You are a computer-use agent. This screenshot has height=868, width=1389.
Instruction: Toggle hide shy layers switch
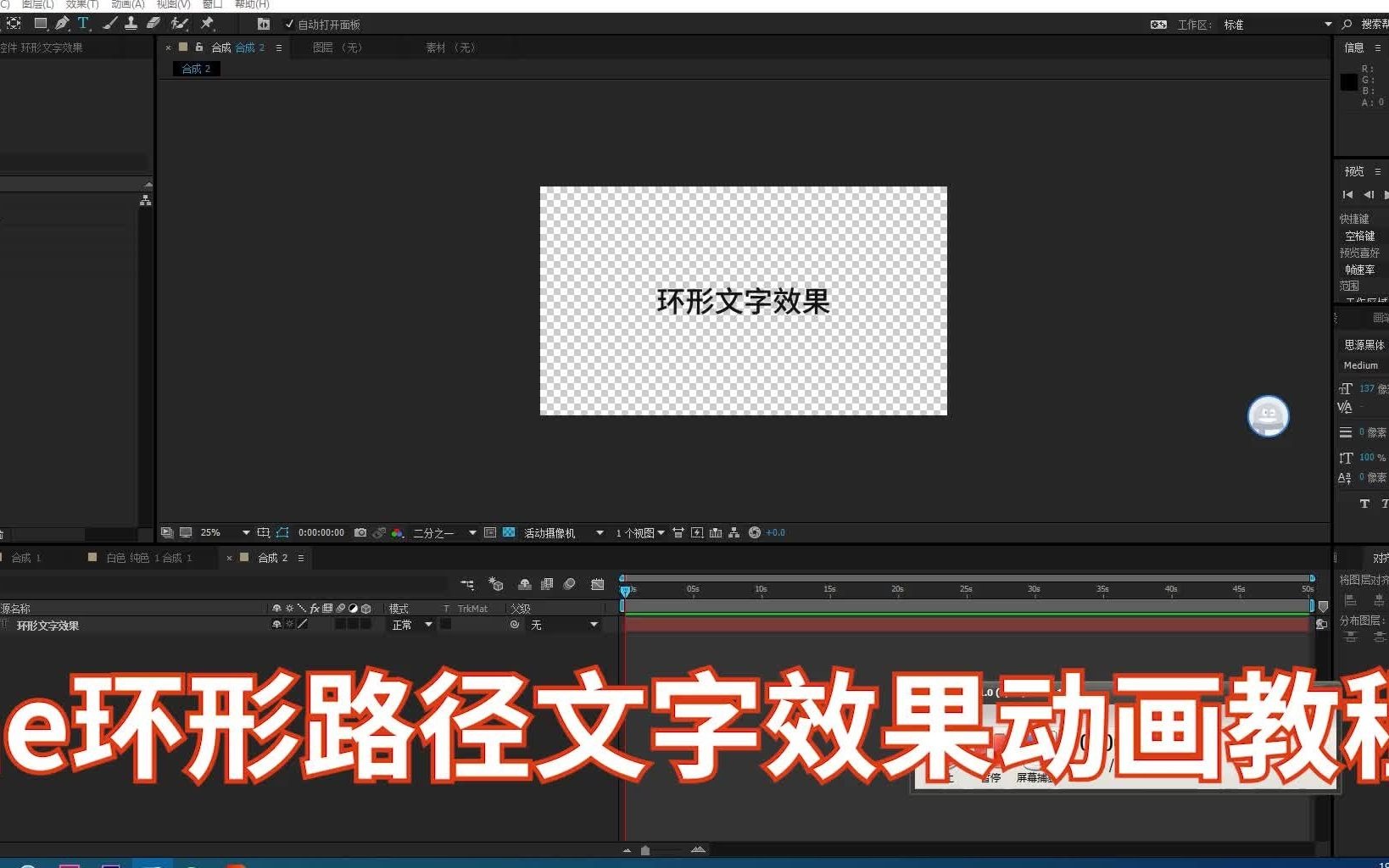click(x=525, y=584)
